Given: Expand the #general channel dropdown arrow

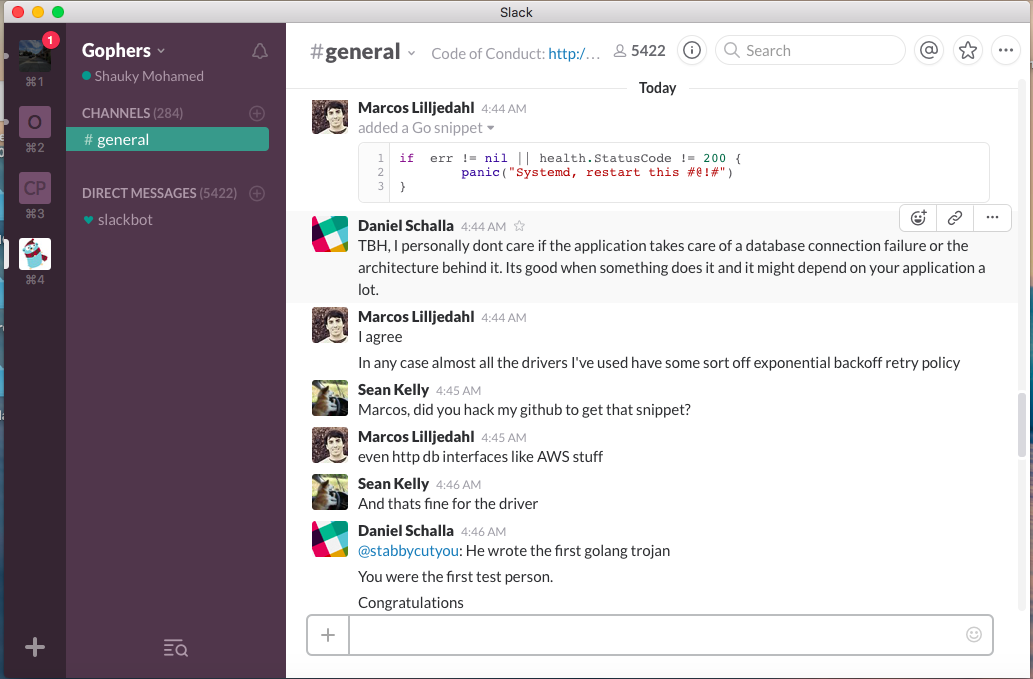Looking at the screenshot, I should [x=412, y=53].
